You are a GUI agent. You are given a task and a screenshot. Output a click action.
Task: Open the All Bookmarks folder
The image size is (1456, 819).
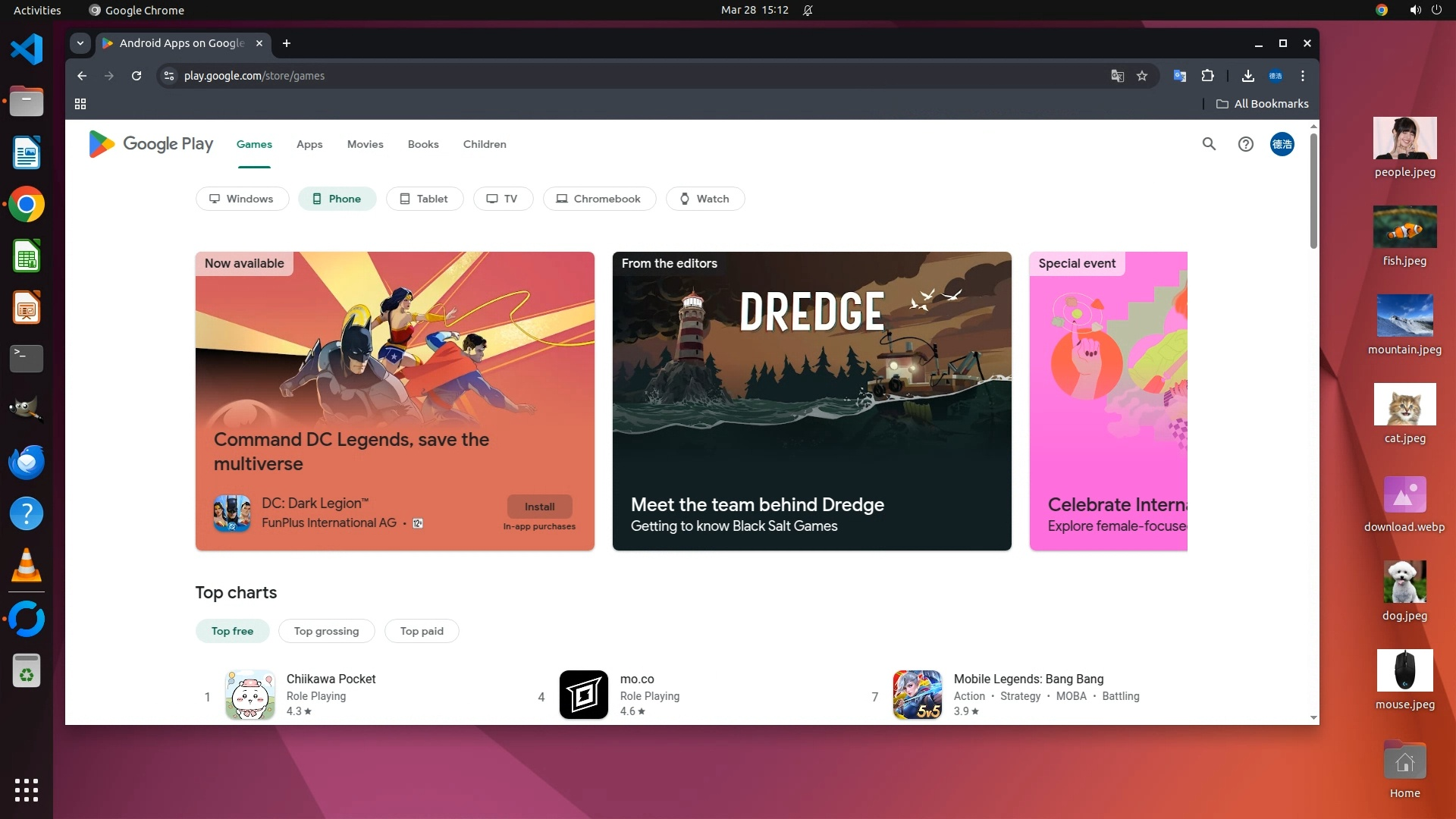pos(1263,104)
